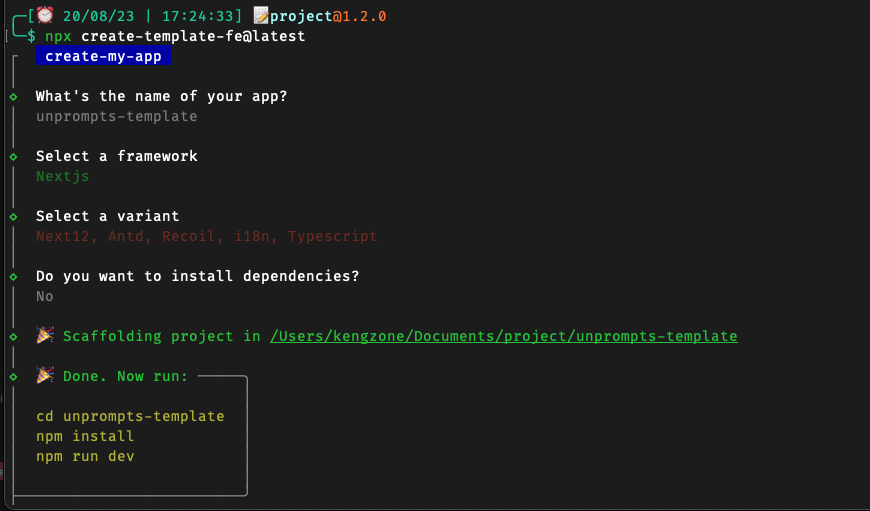Click the diamond marker beside Select a variant

pos(13,216)
